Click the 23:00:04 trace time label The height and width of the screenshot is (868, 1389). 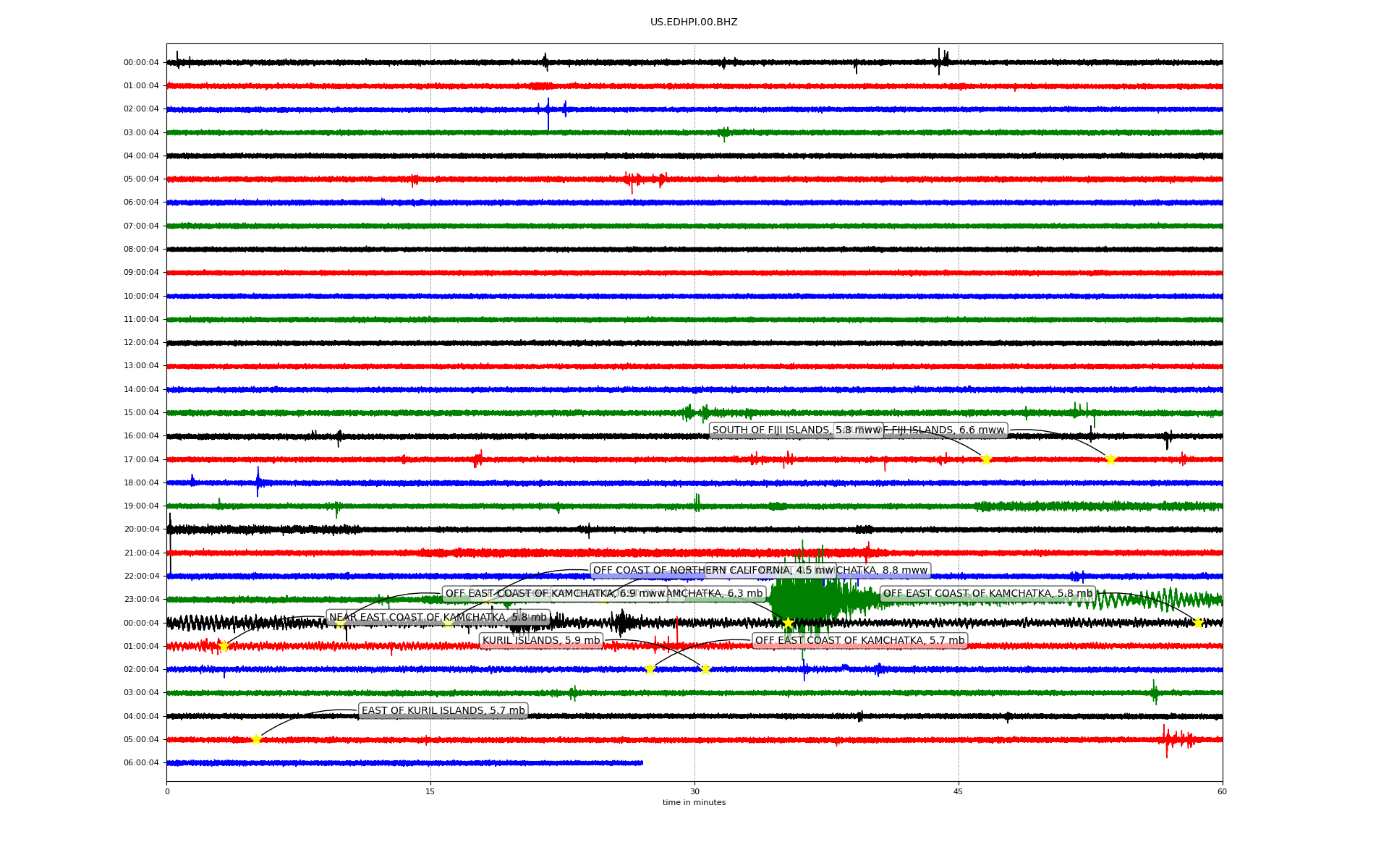point(141,600)
